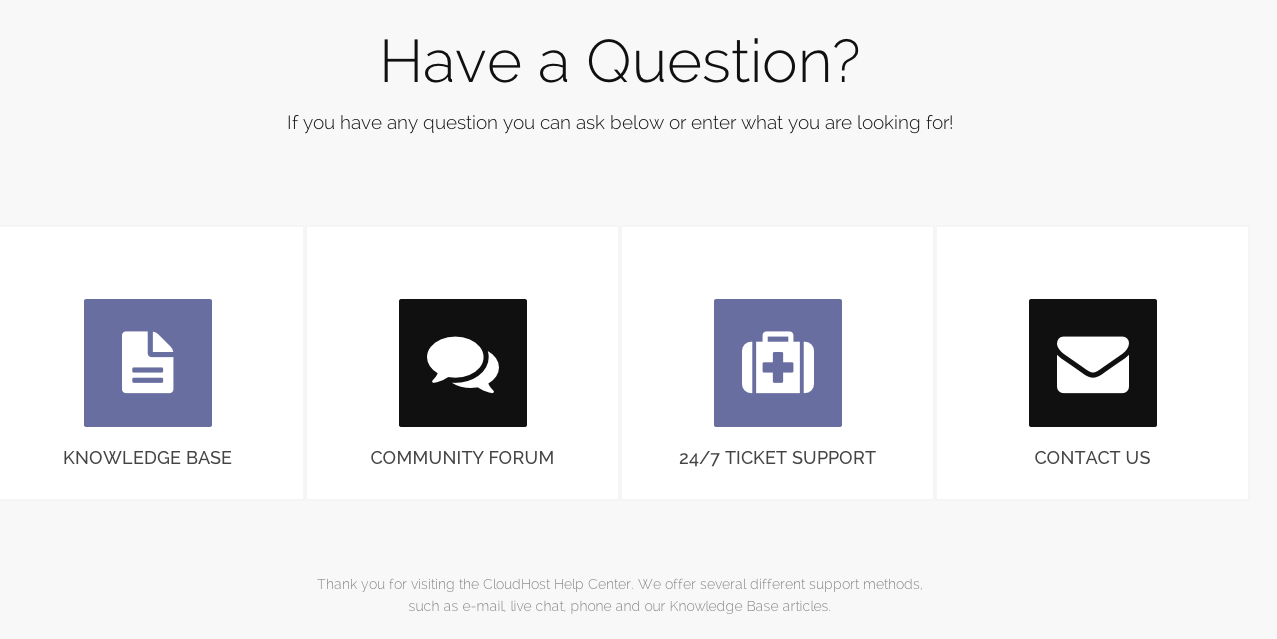Click the word "Question?" in the heading

[x=722, y=62]
